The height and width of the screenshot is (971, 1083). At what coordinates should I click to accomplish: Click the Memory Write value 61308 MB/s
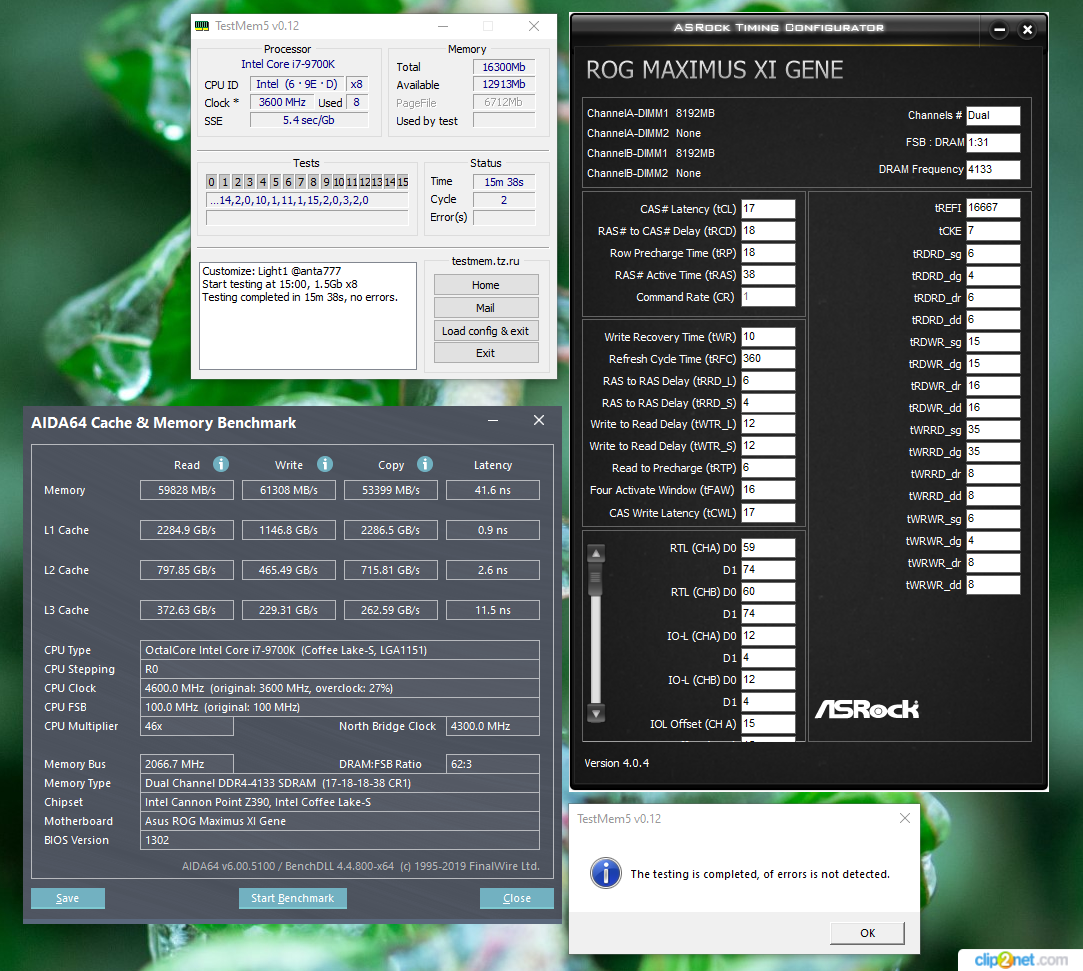pyautogui.click(x=289, y=490)
